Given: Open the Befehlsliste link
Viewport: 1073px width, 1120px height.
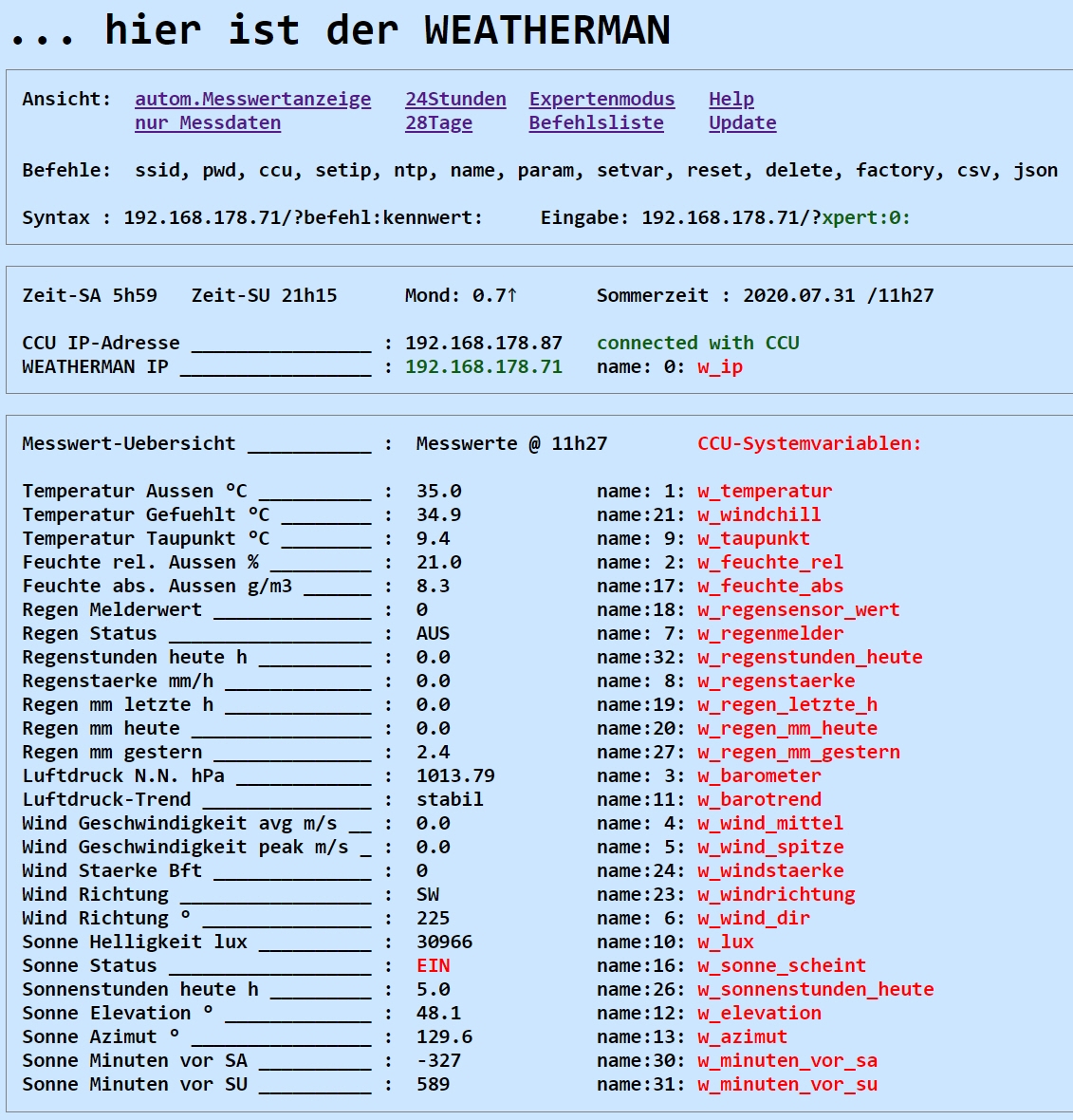Looking at the screenshot, I should point(596,122).
